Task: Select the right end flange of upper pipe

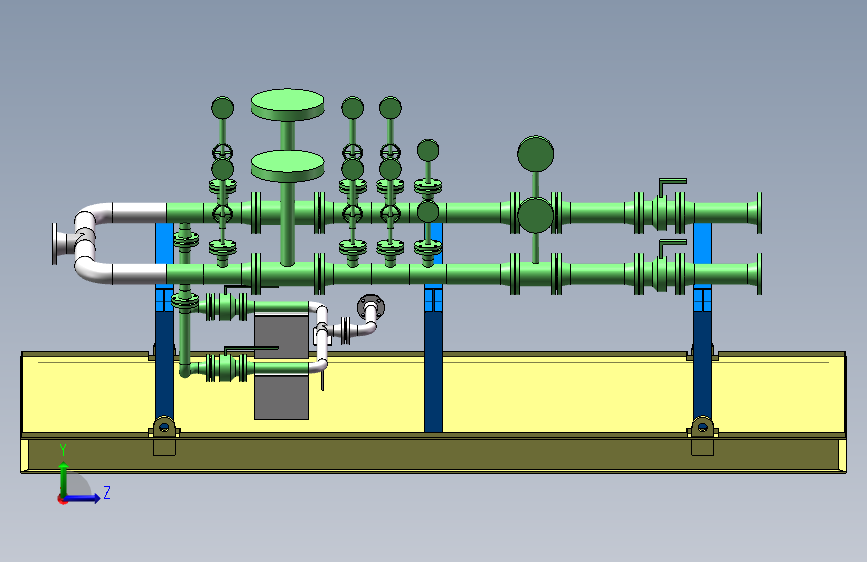Action: [759, 212]
